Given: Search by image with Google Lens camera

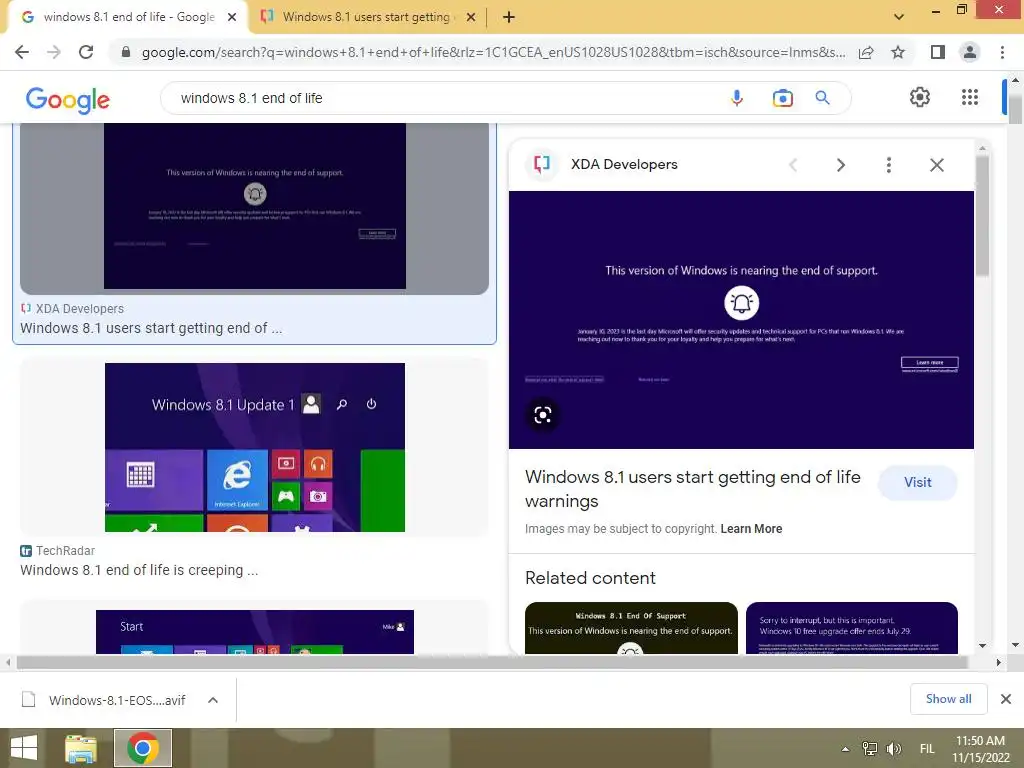Looking at the screenshot, I should [782, 98].
